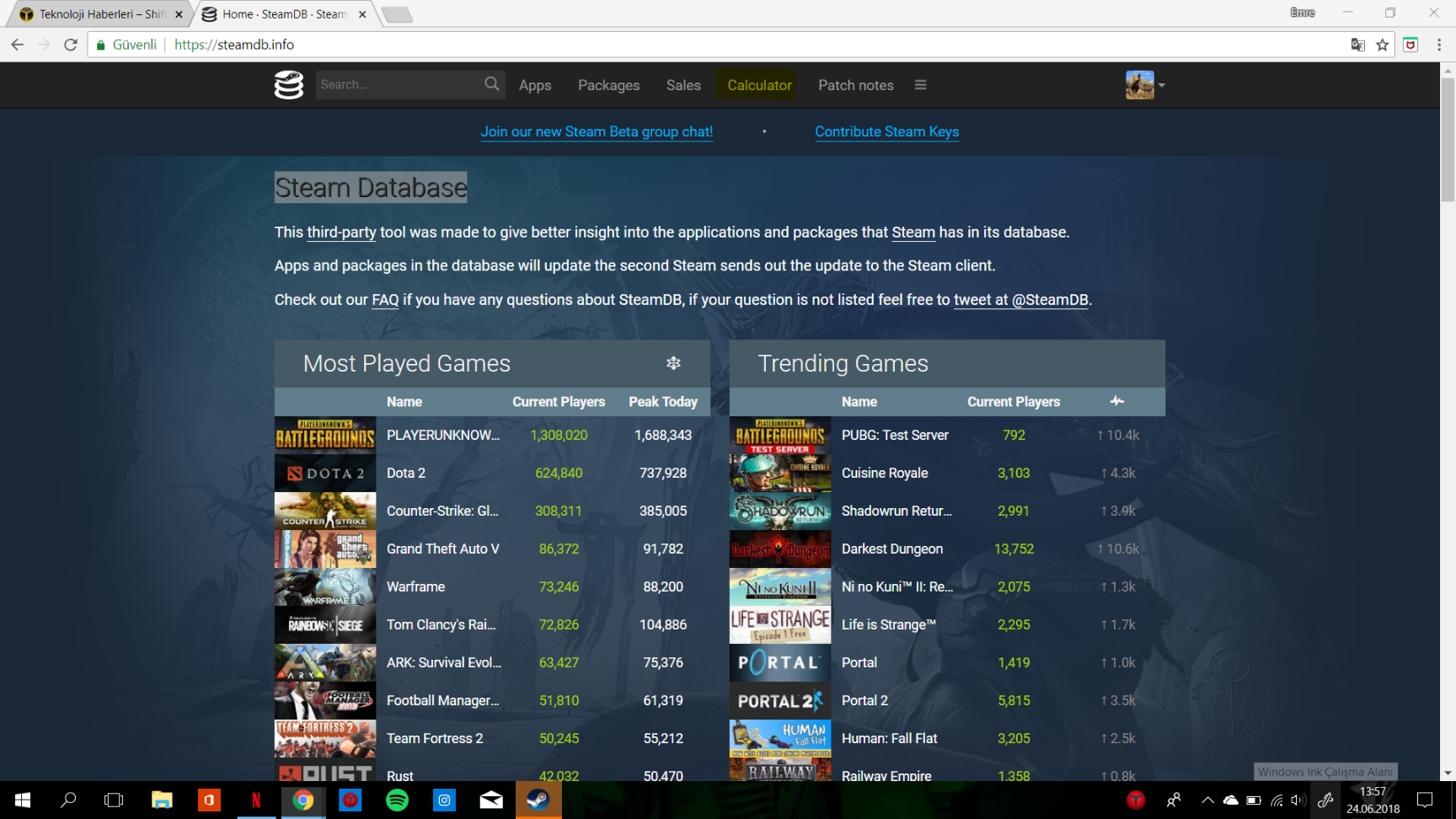The image size is (1456, 819).
Task: Click the Pocket extension icon
Action: [1410, 45]
